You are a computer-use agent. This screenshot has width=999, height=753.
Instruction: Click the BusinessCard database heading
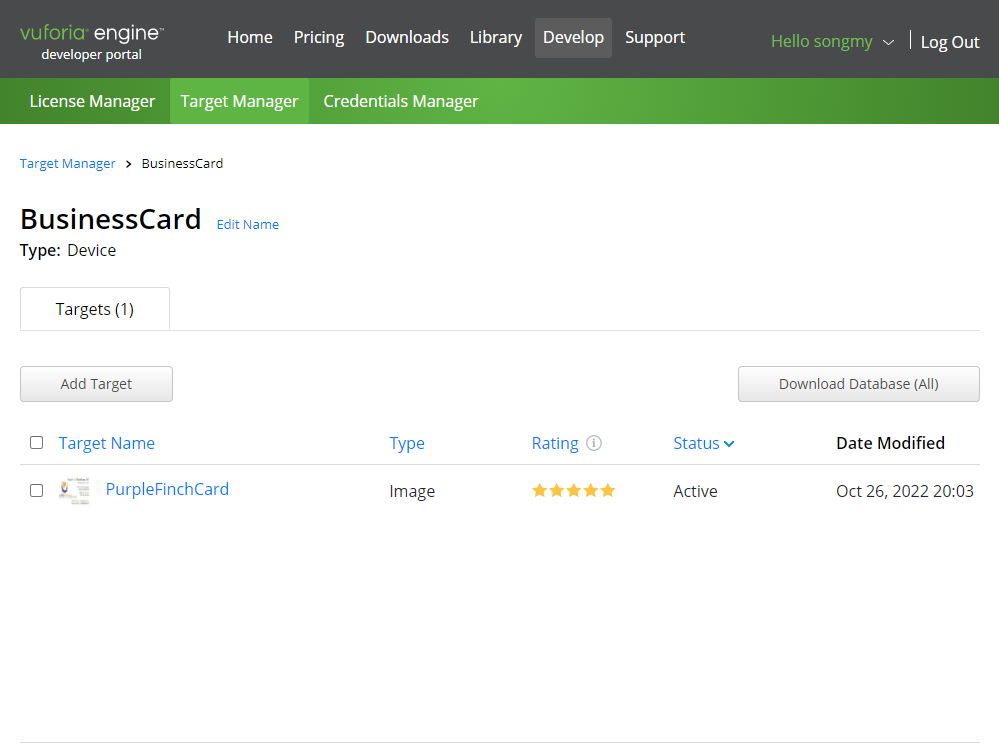[x=111, y=219]
